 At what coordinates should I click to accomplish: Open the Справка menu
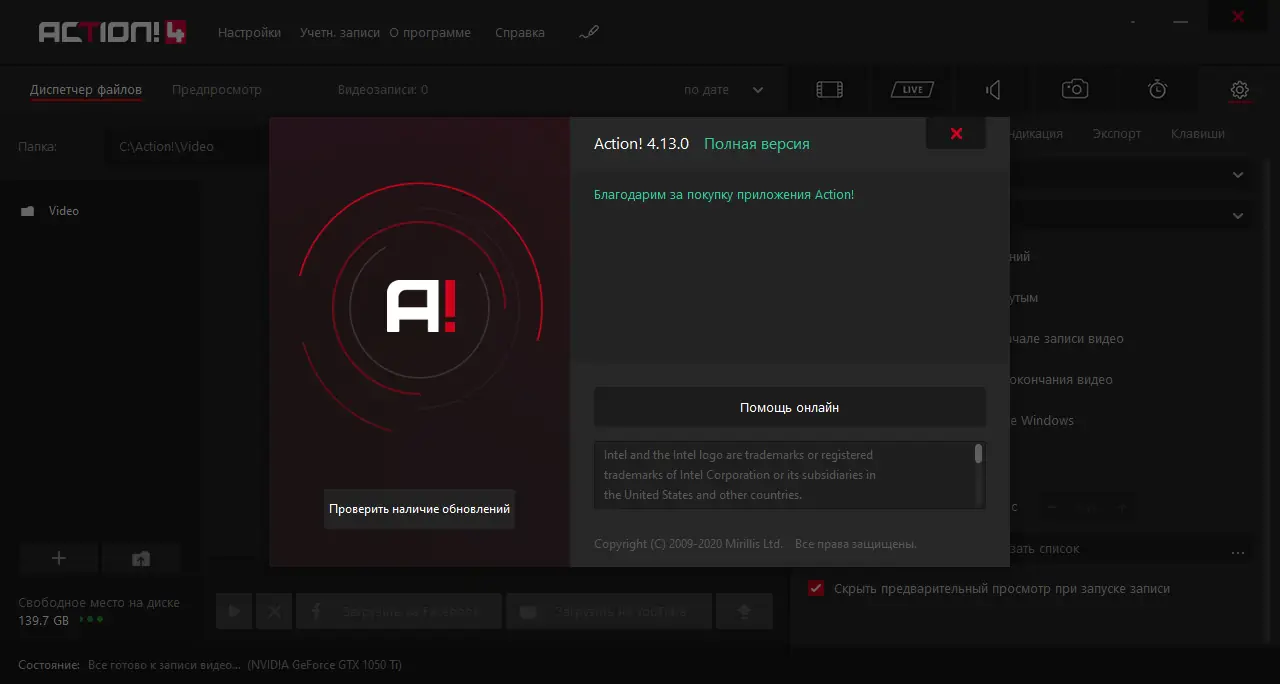click(x=520, y=33)
